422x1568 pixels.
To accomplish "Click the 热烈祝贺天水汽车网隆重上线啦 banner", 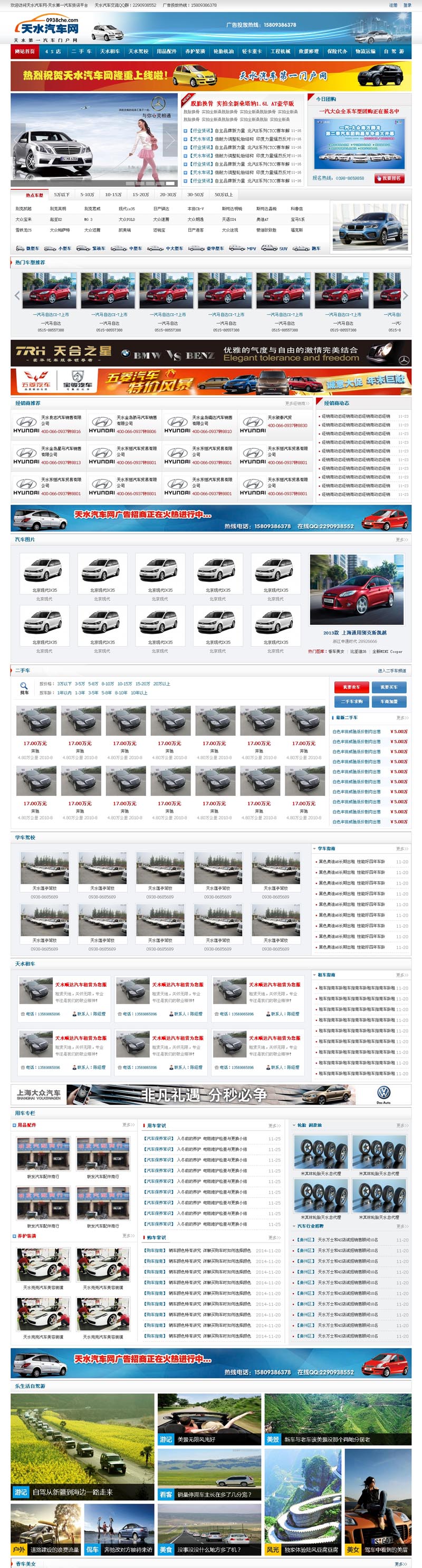I will click(x=210, y=76).
